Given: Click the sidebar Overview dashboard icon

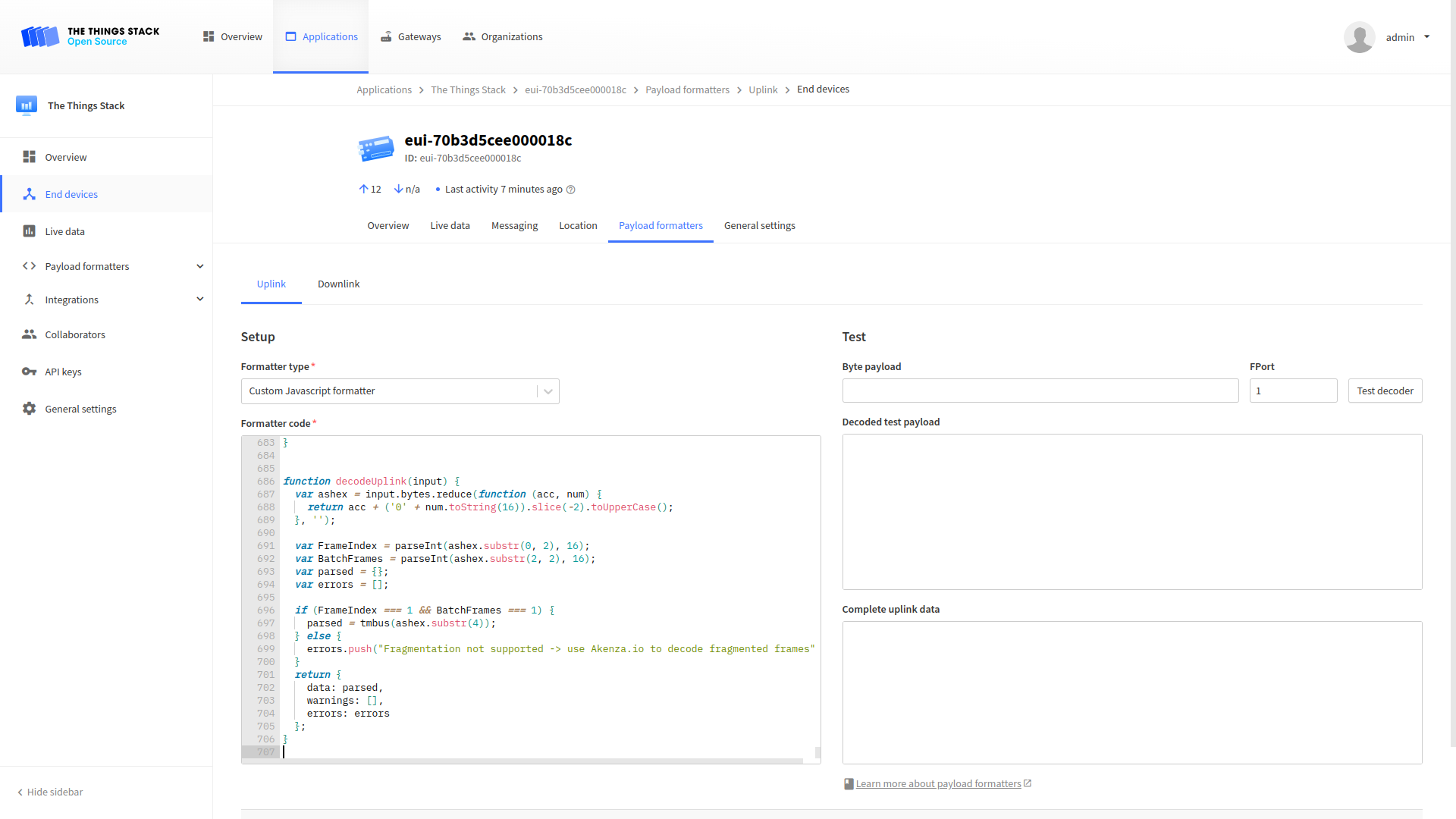Looking at the screenshot, I should [x=29, y=157].
